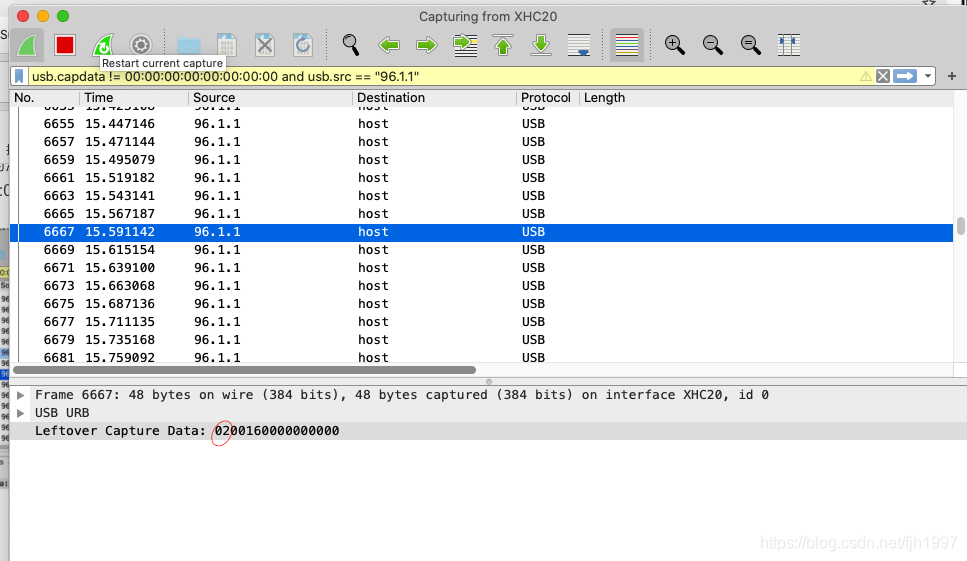Sort by Time column header
Screen dimensions: 967x561
point(134,98)
